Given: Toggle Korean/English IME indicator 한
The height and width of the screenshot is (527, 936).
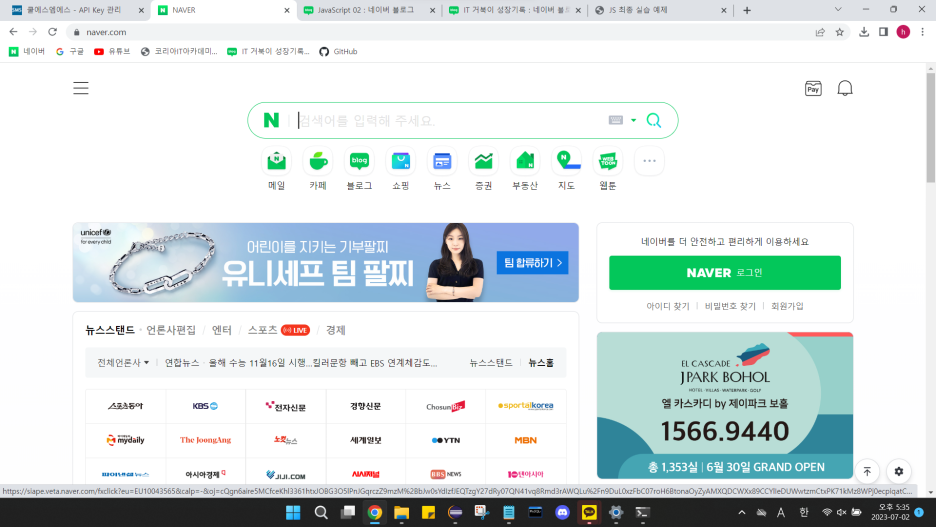Looking at the screenshot, I should point(804,512).
